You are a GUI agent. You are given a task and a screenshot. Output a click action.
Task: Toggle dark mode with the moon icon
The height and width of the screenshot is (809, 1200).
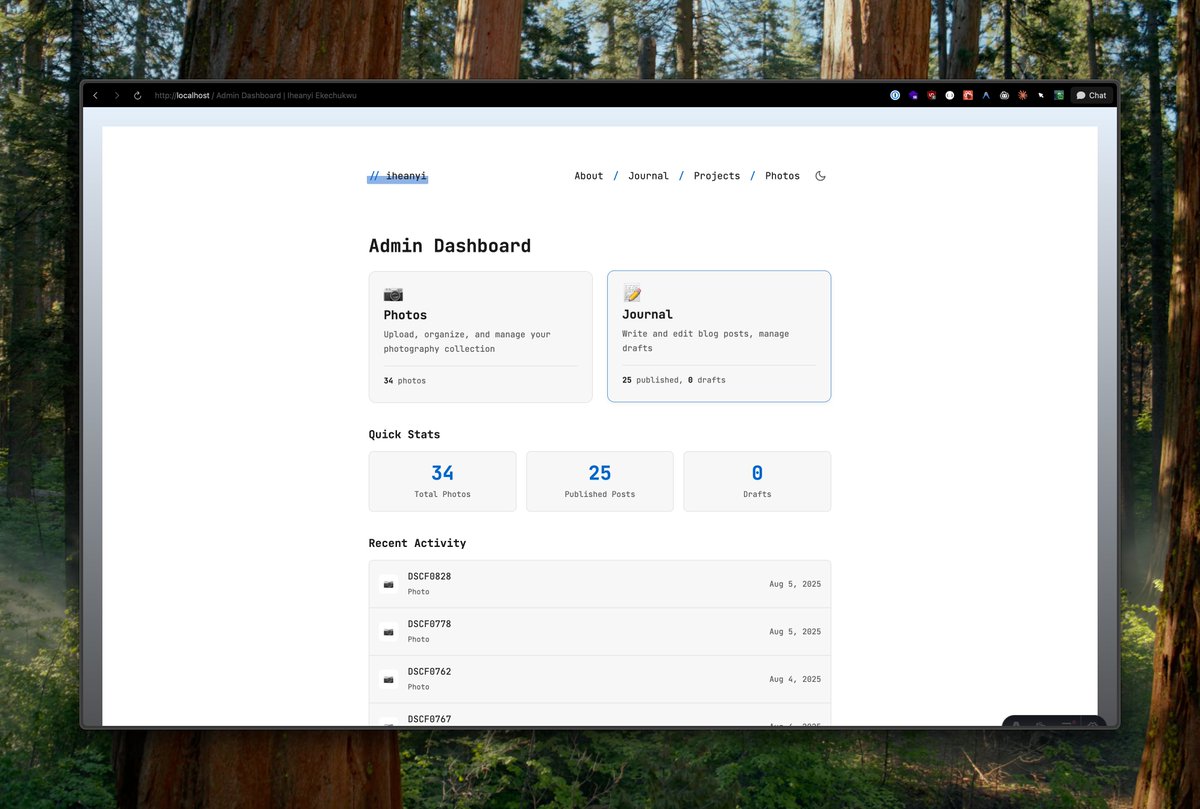pos(821,176)
